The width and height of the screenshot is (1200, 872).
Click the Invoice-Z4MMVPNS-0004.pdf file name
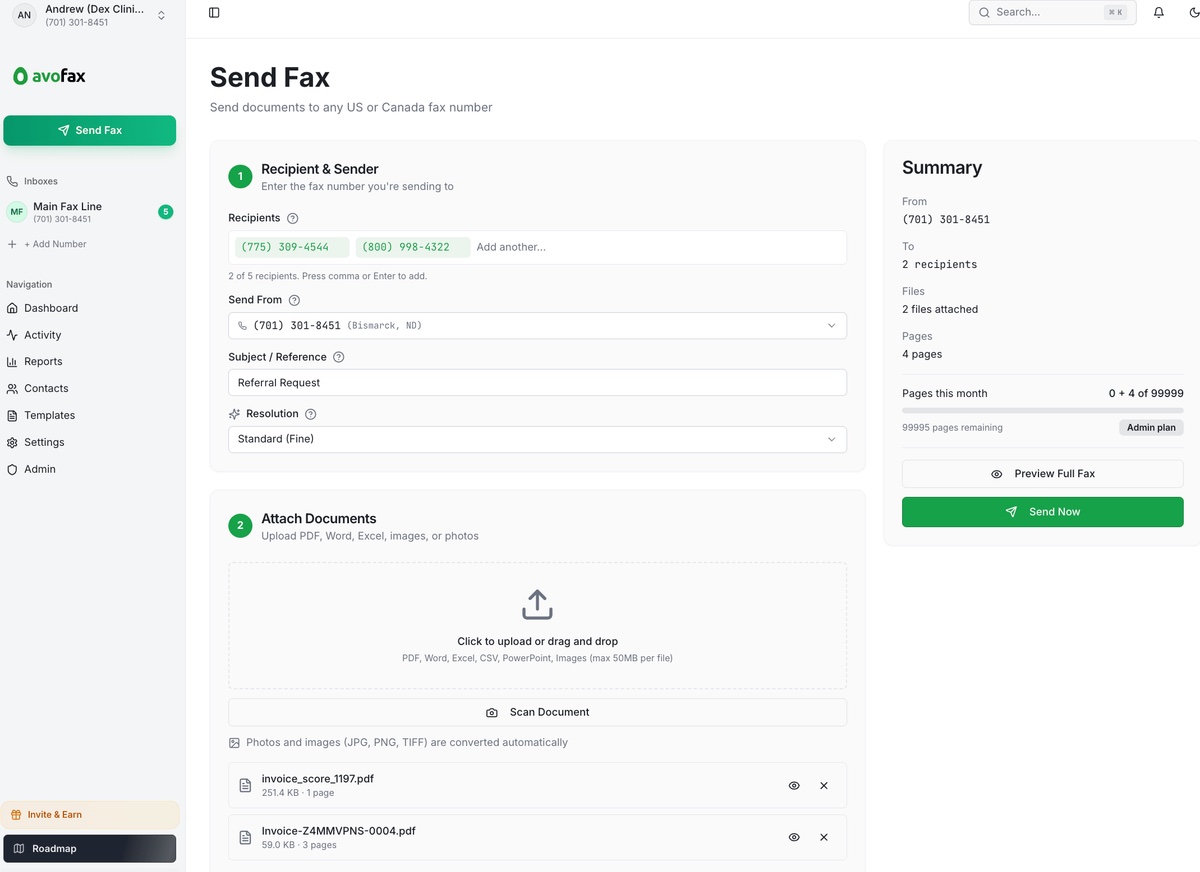(x=338, y=830)
